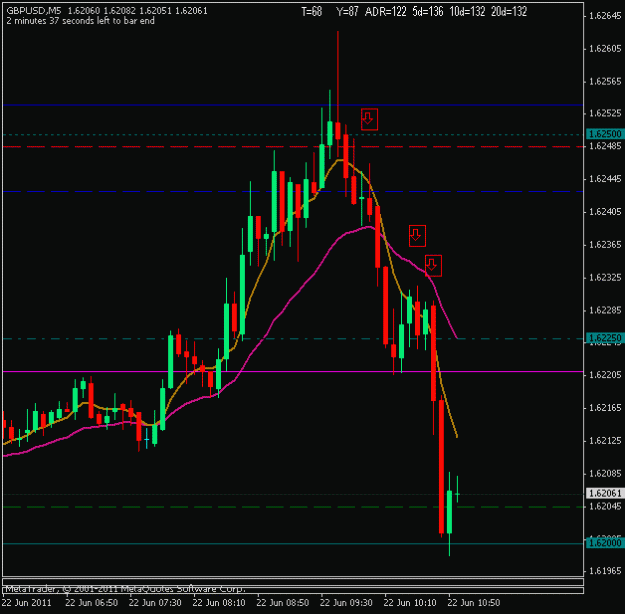
Task: Click the 1.62082 high value in header
Action: [120, 11]
